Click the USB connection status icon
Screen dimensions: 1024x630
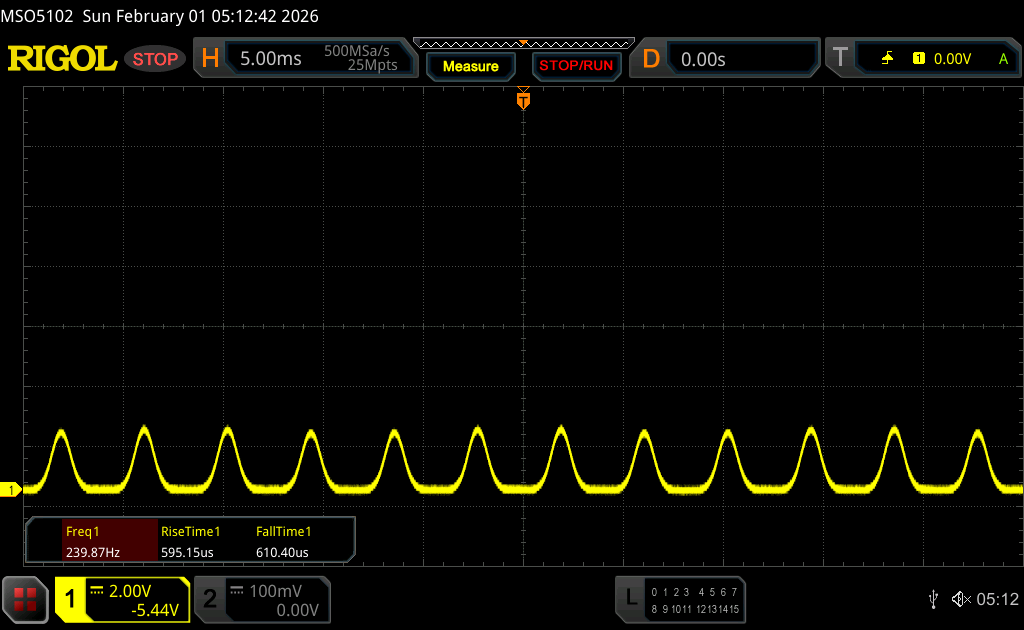tap(933, 599)
